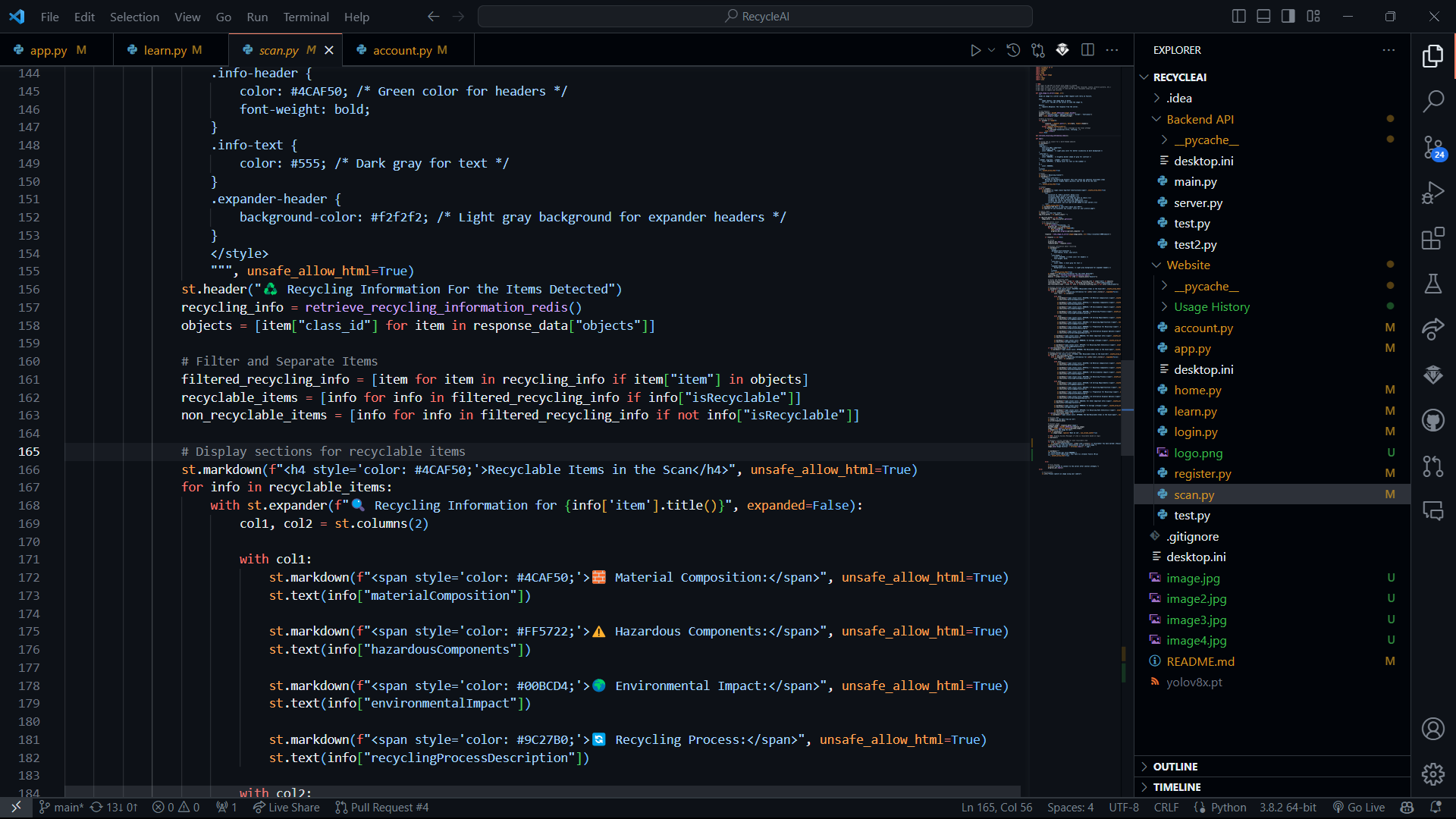Click Go Live in status bar
Screen dimensions: 1456x819
[x=1359, y=808]
